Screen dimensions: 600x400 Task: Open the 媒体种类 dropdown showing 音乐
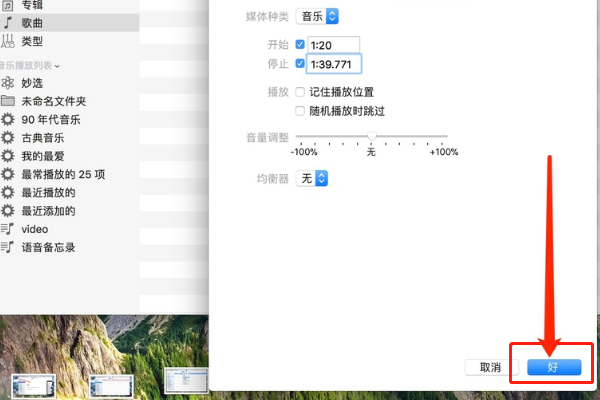[x=317, y=16]
